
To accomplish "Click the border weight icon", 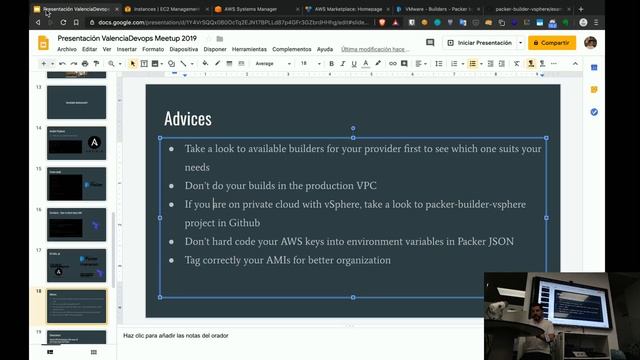I will point(229,64).
